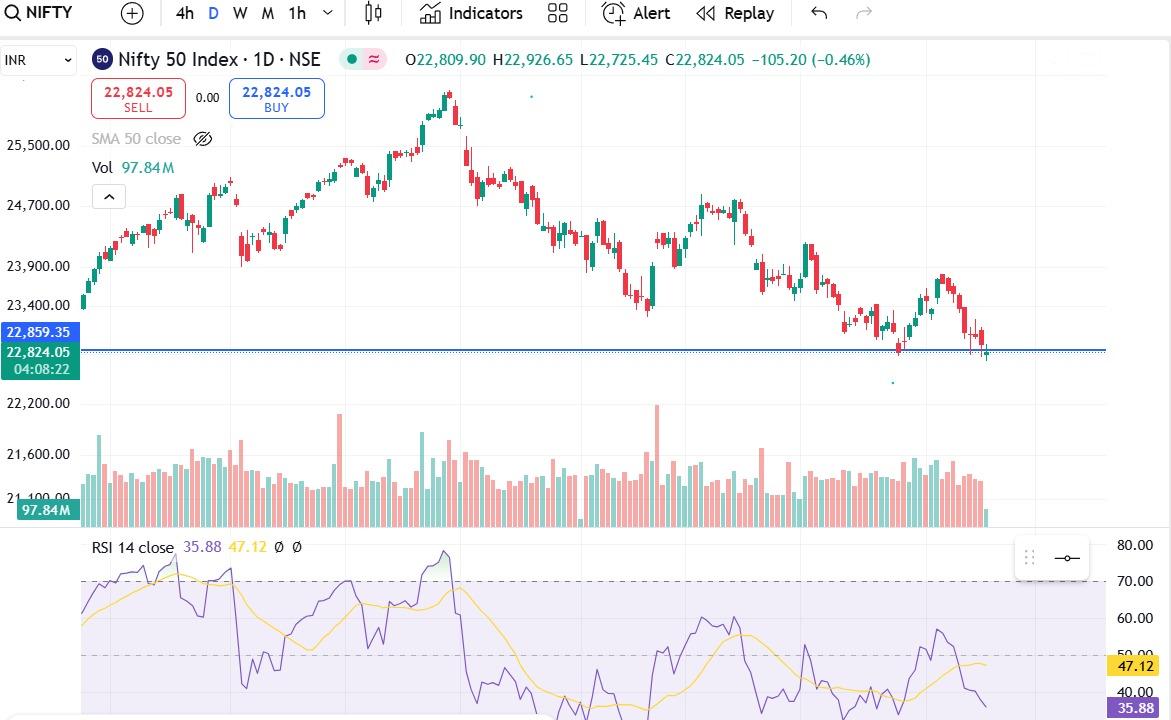Screen dimensions: 1171x720
Task: Click the 60.00 RSI scale label
Action: coord(1135,618)
